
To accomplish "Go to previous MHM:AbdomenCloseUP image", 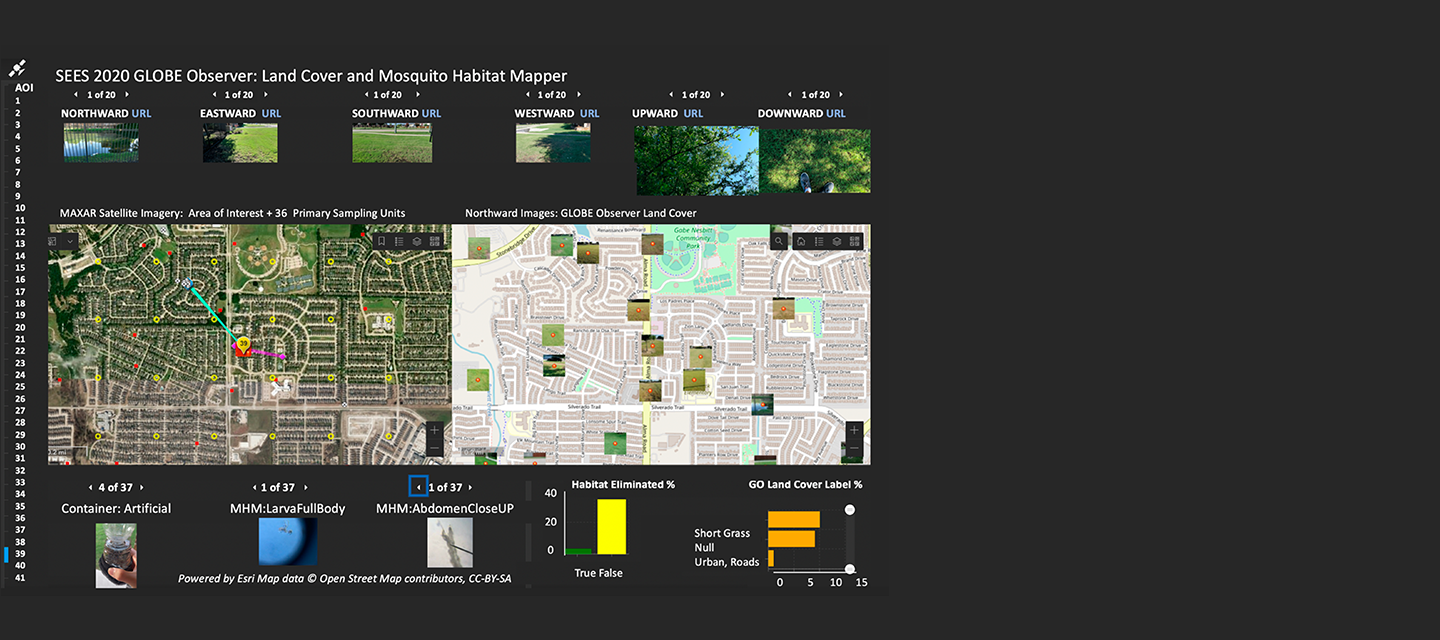I will coord(418,487).
